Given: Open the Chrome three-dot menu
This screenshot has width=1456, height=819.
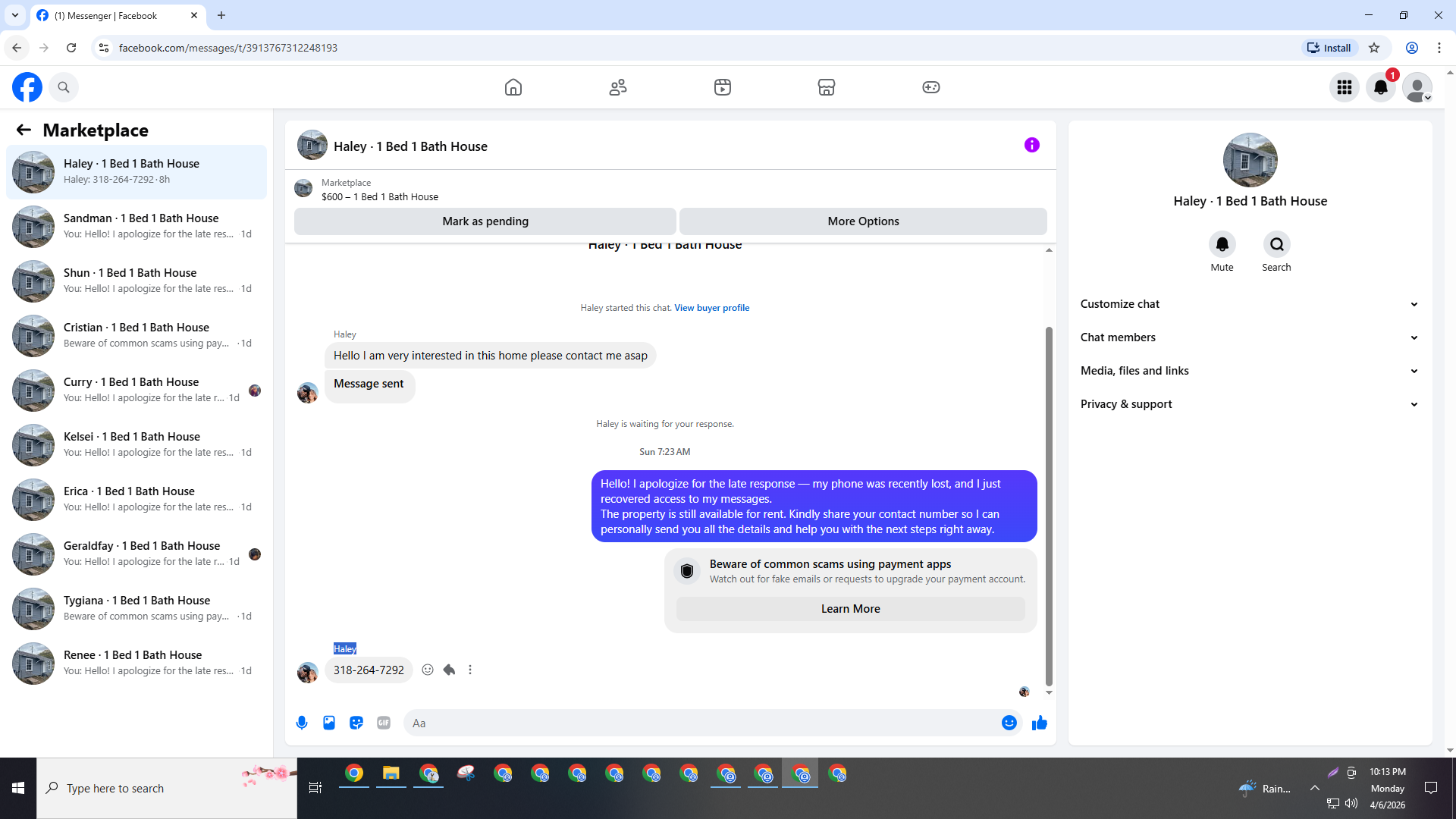Looking at the screenshot, I should 1439,48.
